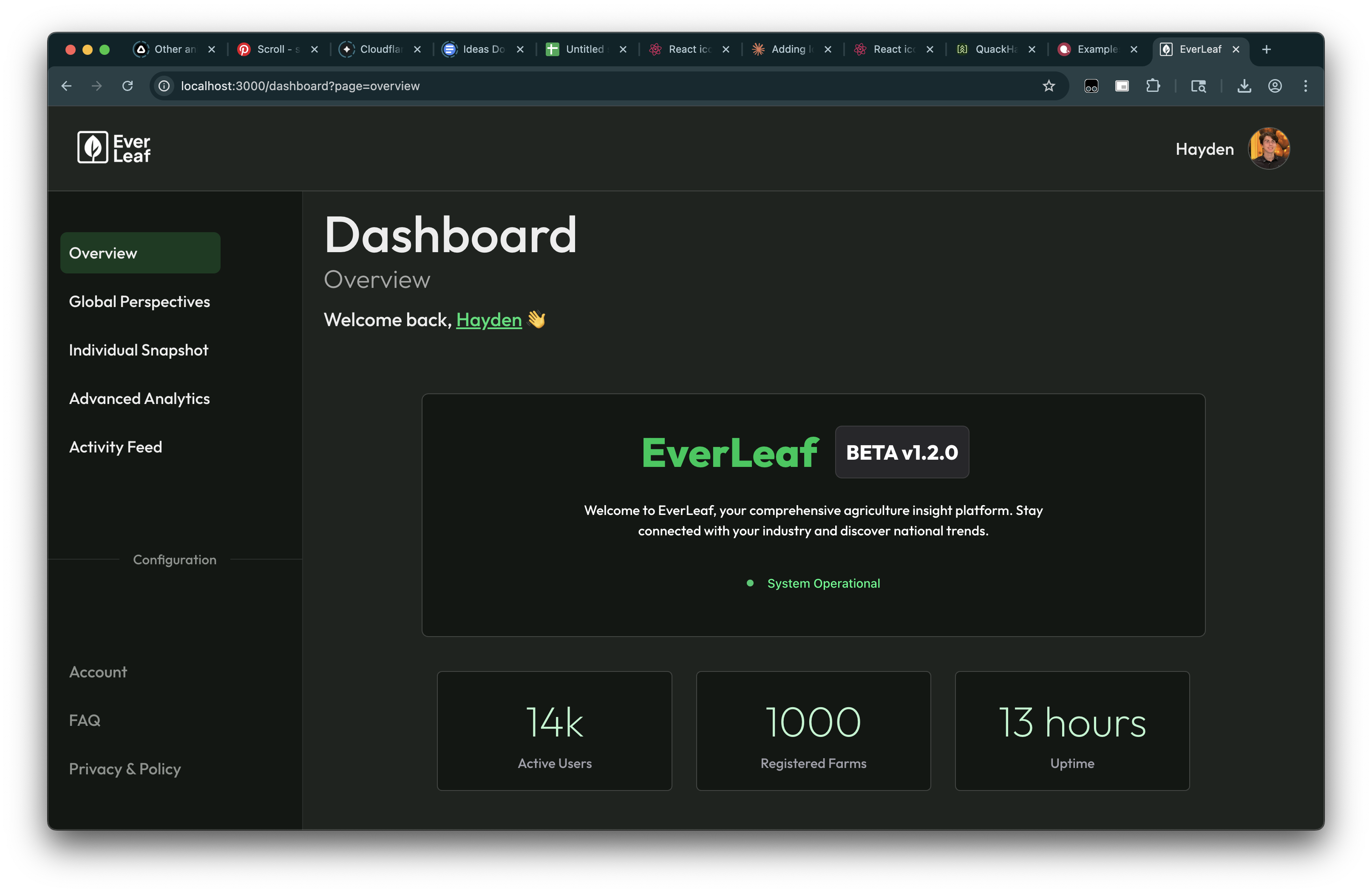Click the reload page button

(x=128, y=86)
